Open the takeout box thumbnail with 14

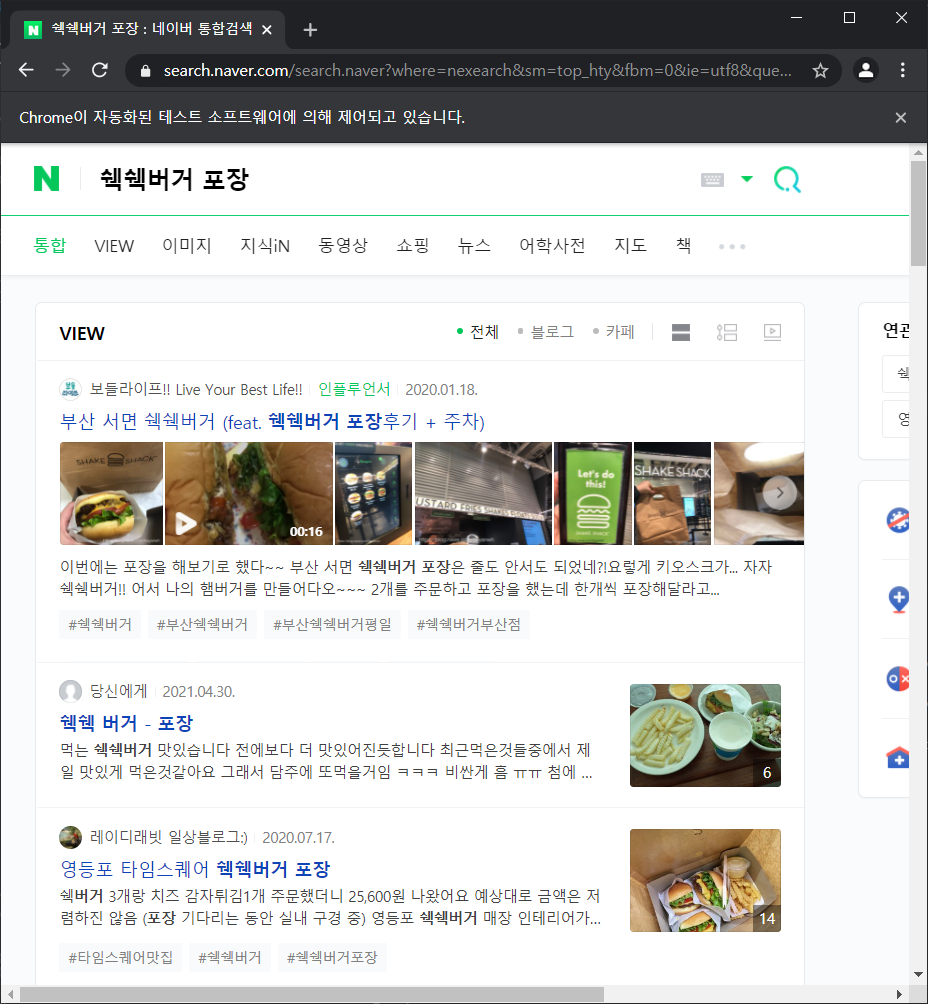coord(705,880)
